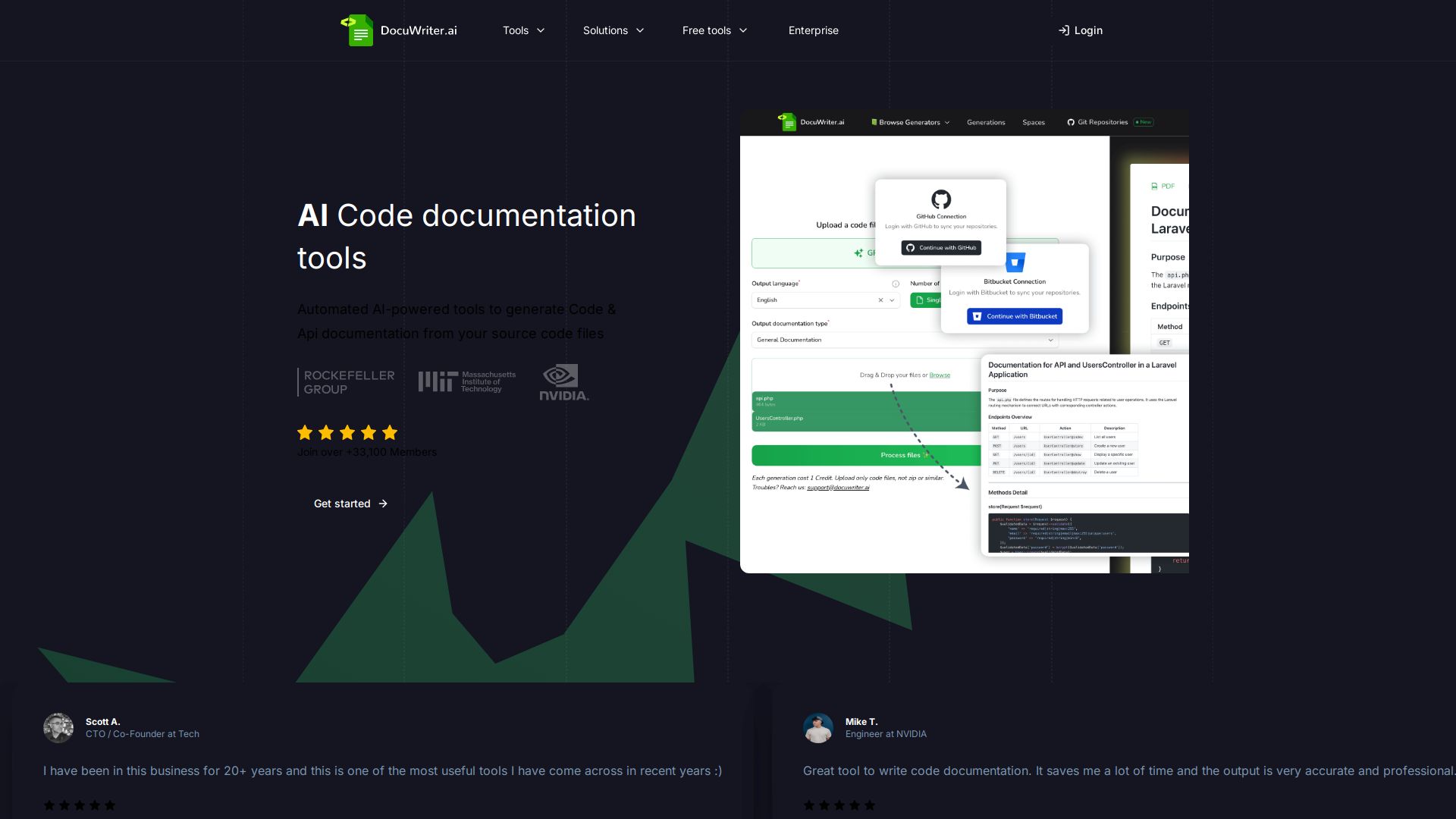Click Scott A. avatar photo
1456x819 pixels.
pyautogui.click(x=58, y=728)
